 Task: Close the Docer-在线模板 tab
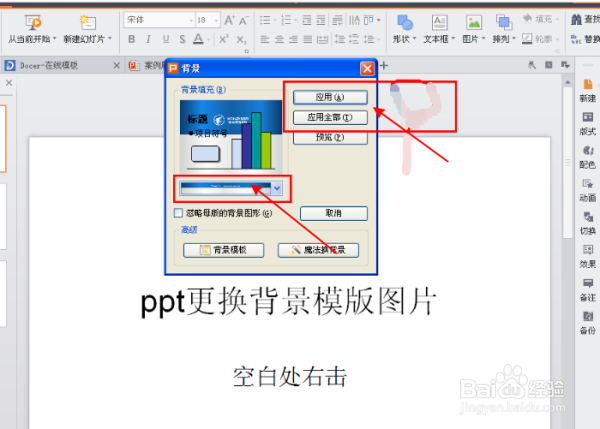click(117, 66)
